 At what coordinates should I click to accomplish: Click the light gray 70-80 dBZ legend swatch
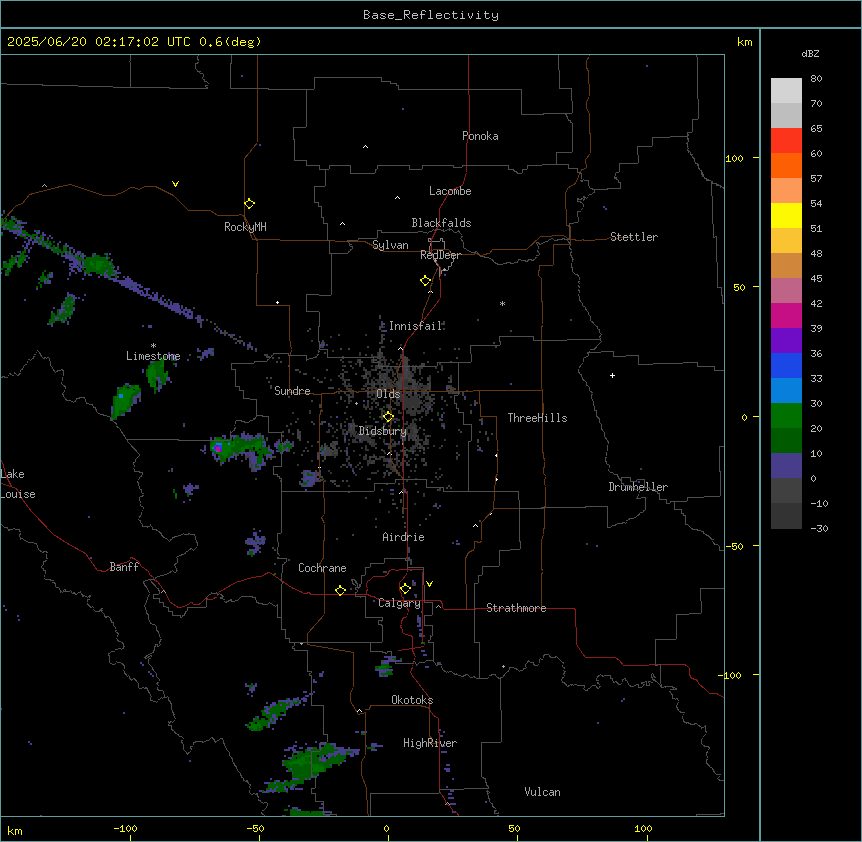786,90
